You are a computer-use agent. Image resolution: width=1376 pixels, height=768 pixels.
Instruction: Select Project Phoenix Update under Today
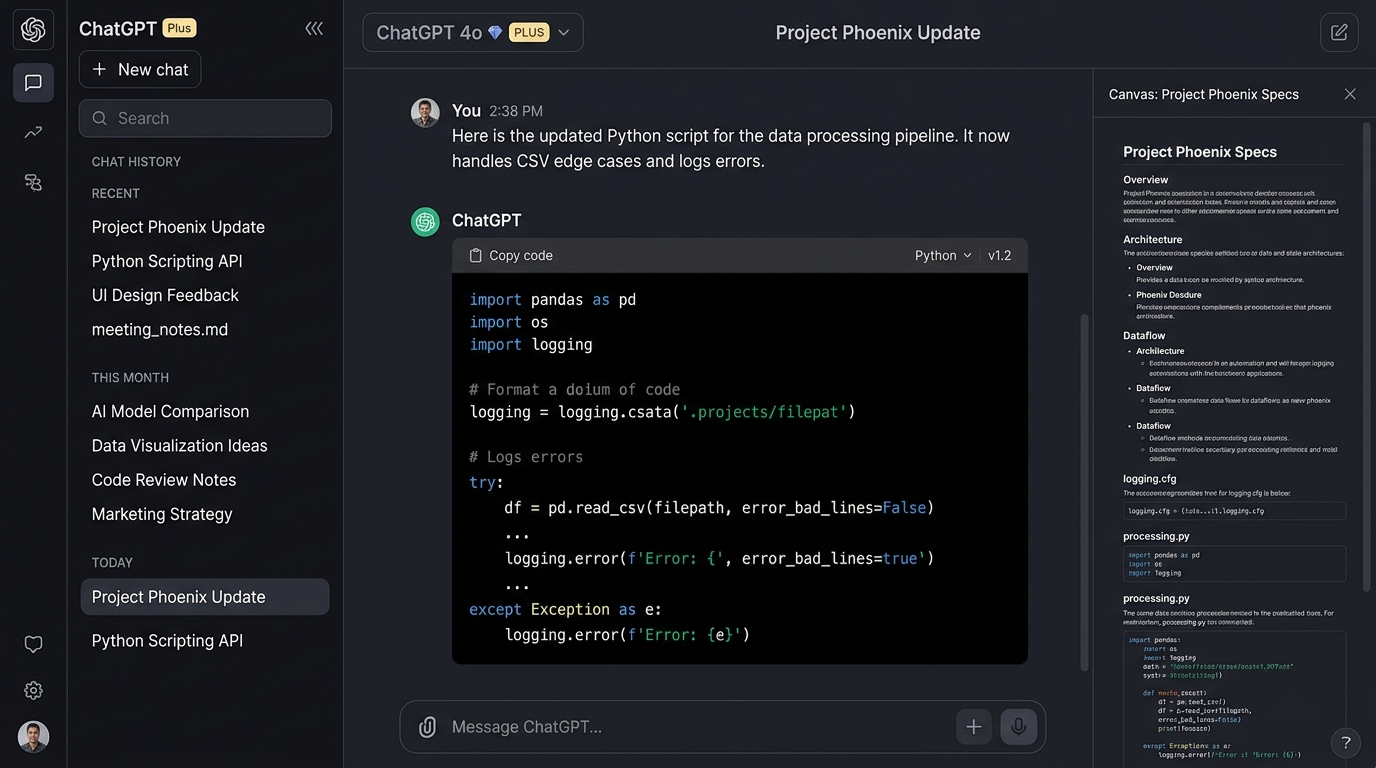click(205, 597)
